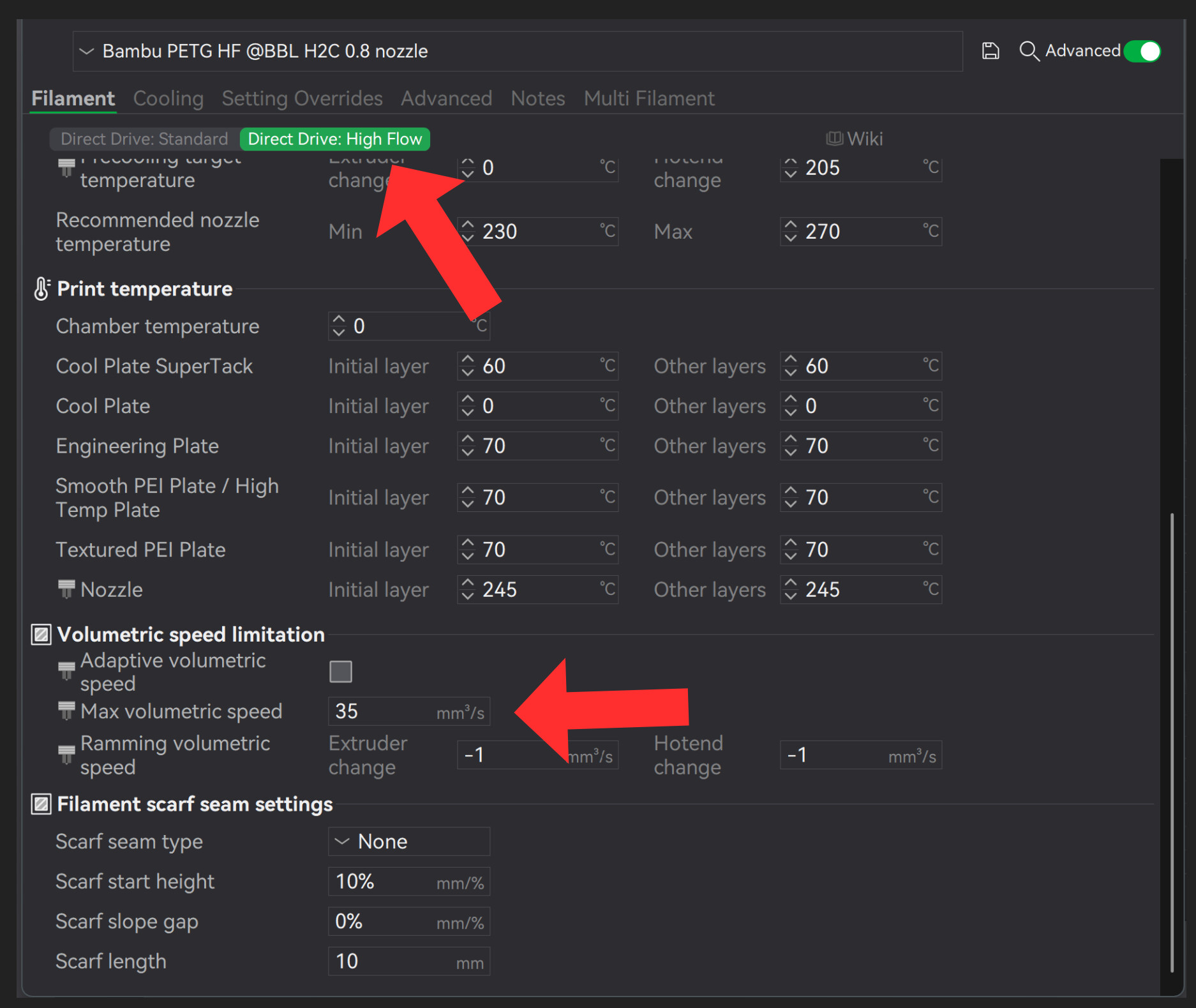Edit the recommended nozzle Max temperature field
This screenshot has height=1008, width=1196.
(861, 231)
